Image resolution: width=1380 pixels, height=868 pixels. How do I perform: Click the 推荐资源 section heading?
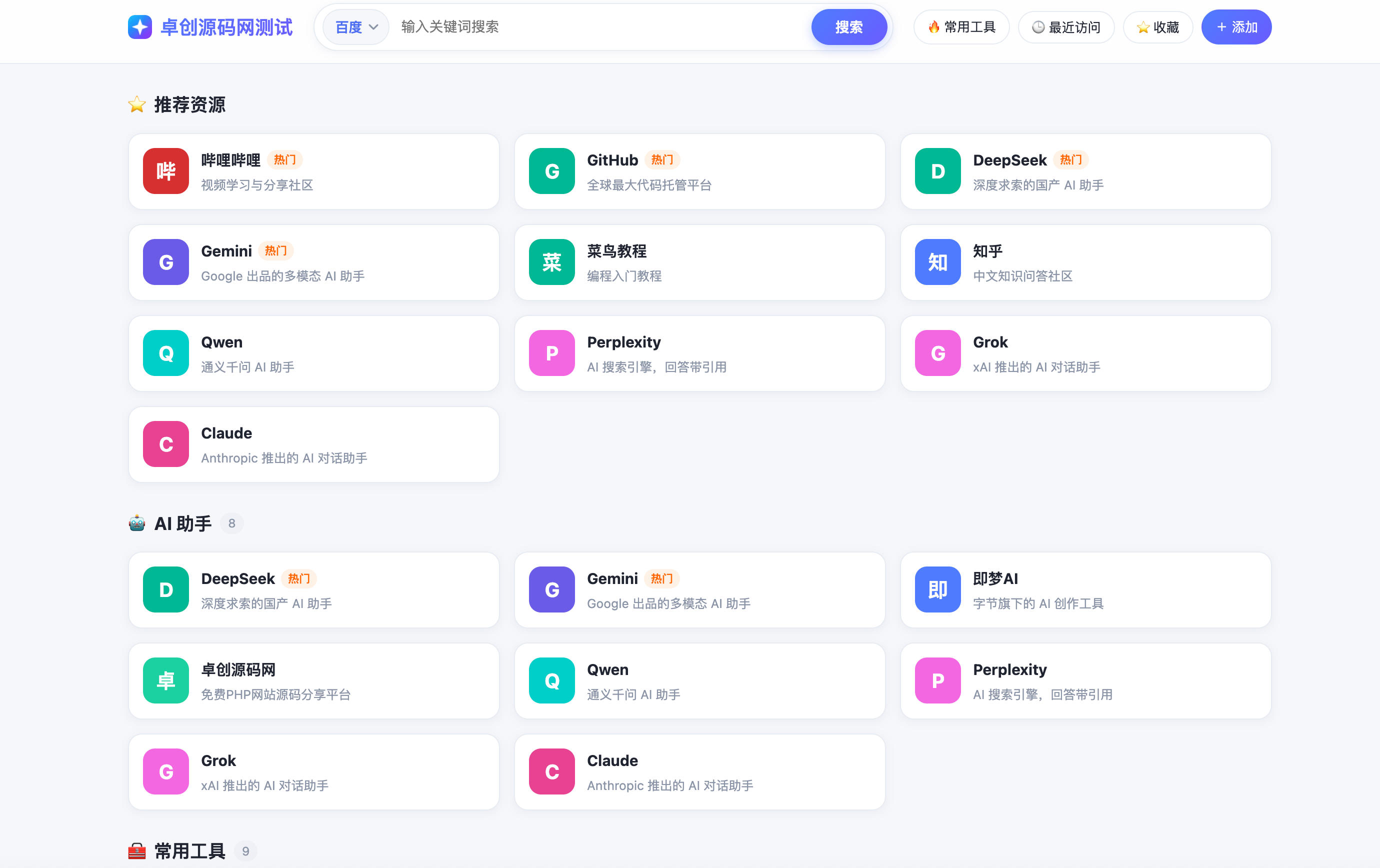point(189,105)
